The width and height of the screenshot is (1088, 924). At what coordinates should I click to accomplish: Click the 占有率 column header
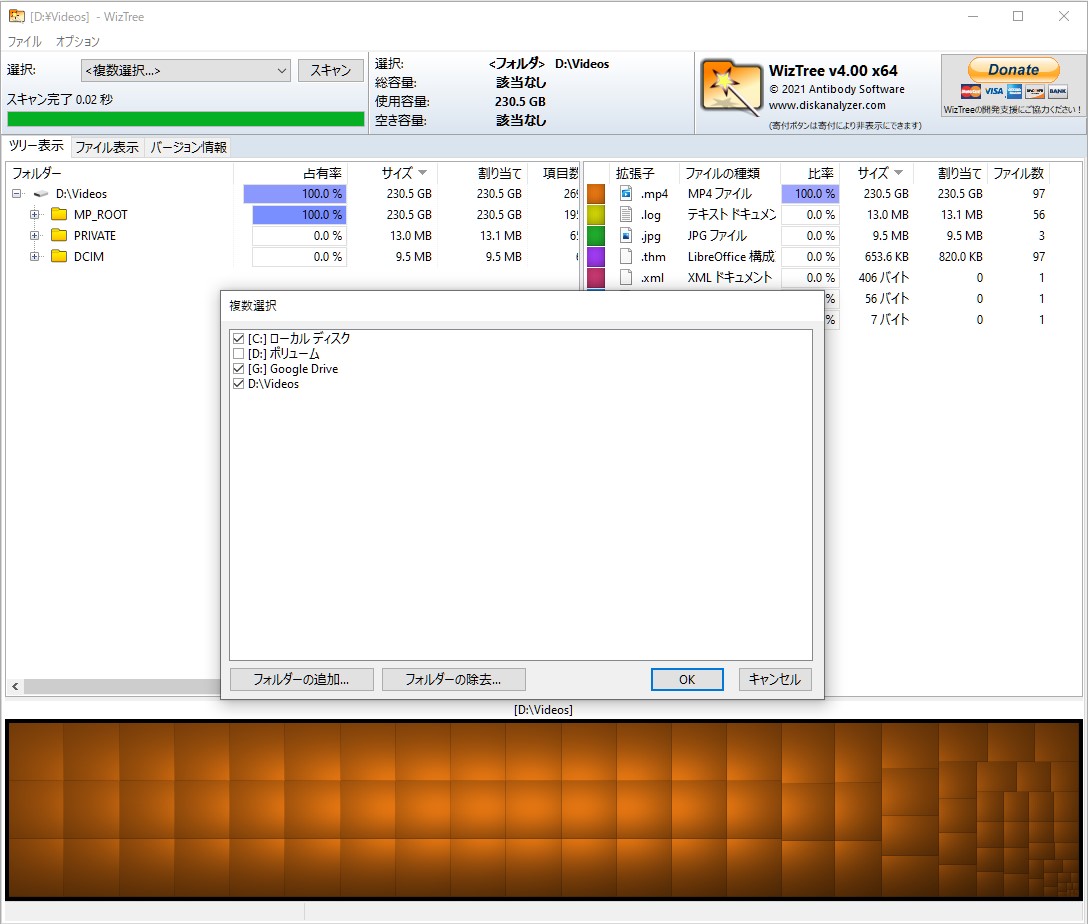point(291,173)
